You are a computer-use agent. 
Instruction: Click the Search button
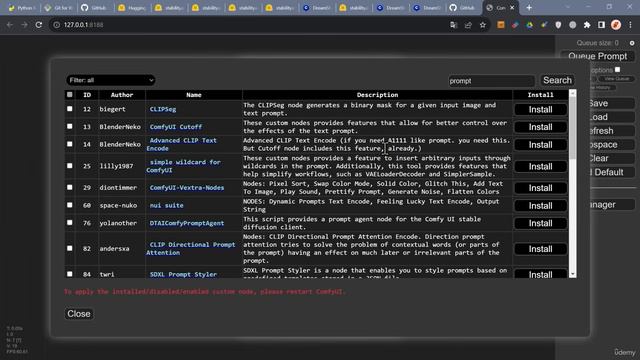coord(557,80)
